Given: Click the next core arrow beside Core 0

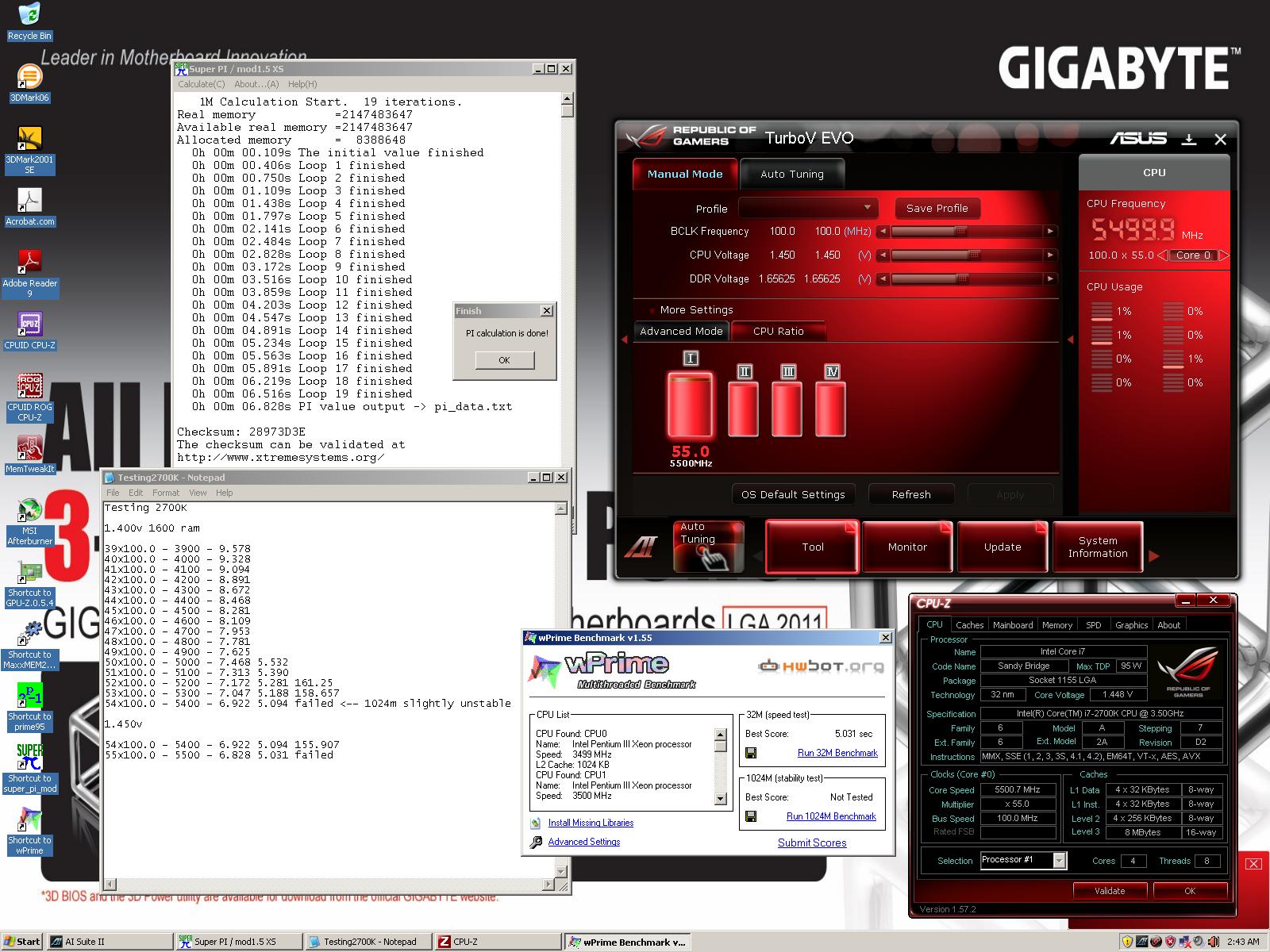Looking at the screenshot, I should pos(1223,255).
